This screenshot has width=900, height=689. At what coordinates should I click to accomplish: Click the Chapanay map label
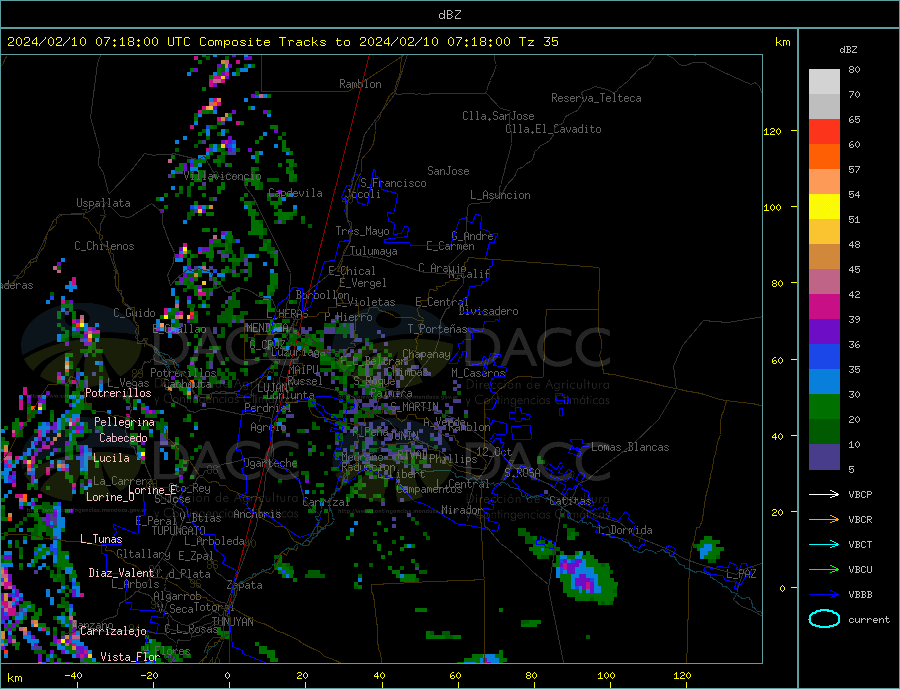tap(426, 354)
